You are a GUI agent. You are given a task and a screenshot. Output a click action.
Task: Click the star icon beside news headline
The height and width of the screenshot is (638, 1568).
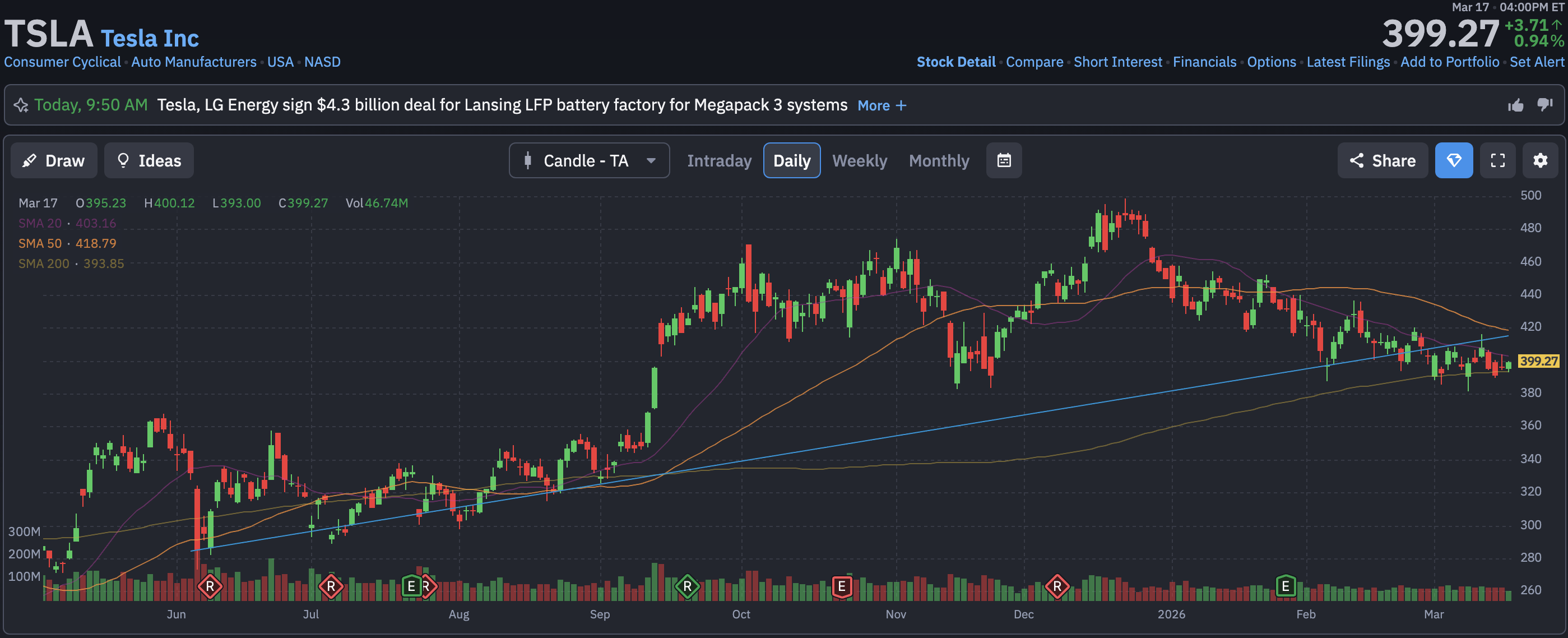click(x=21, y=105)
